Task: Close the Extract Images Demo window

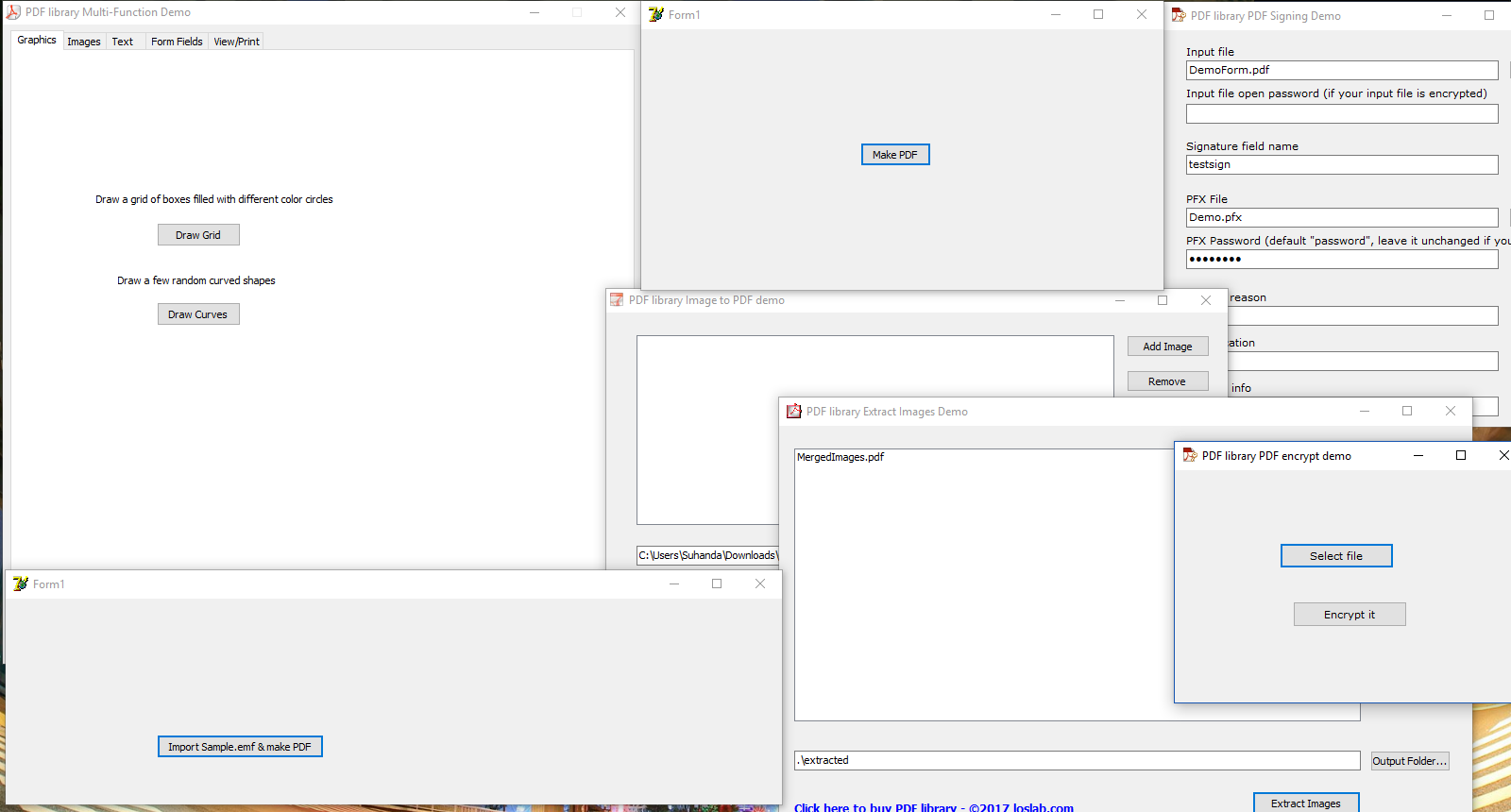Action: [1451, 411]
